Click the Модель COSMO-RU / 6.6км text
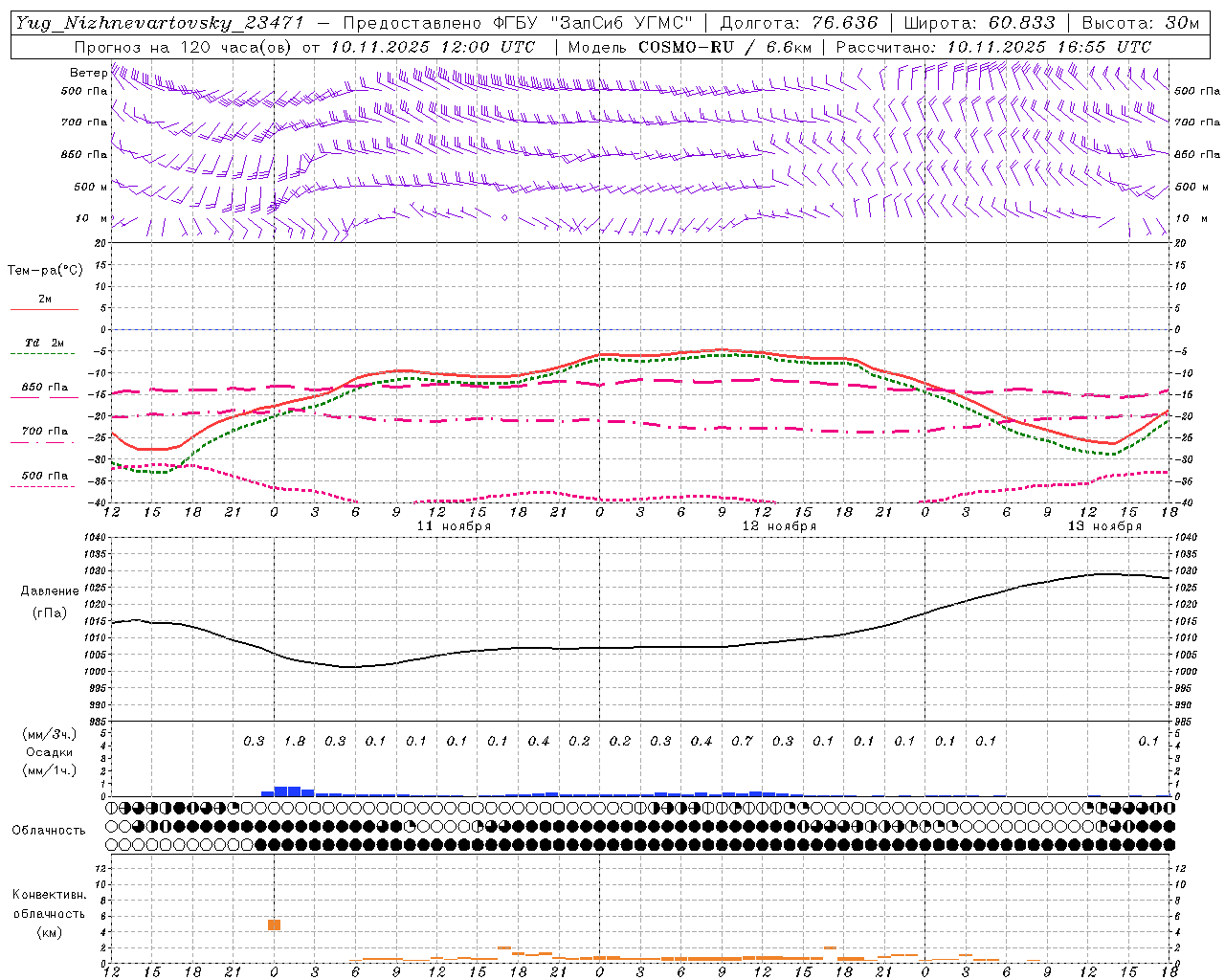Viewport: 1225px width, 980px height. 690,47
